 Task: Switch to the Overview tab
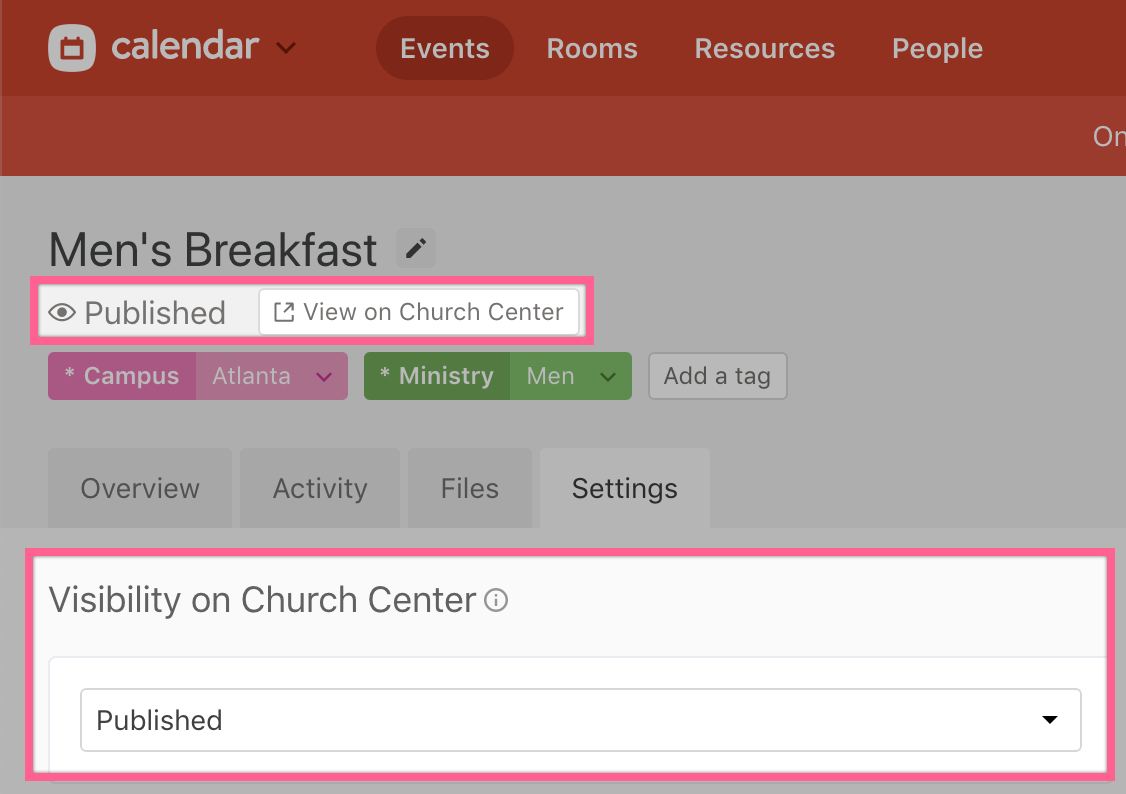click(140, 488)
